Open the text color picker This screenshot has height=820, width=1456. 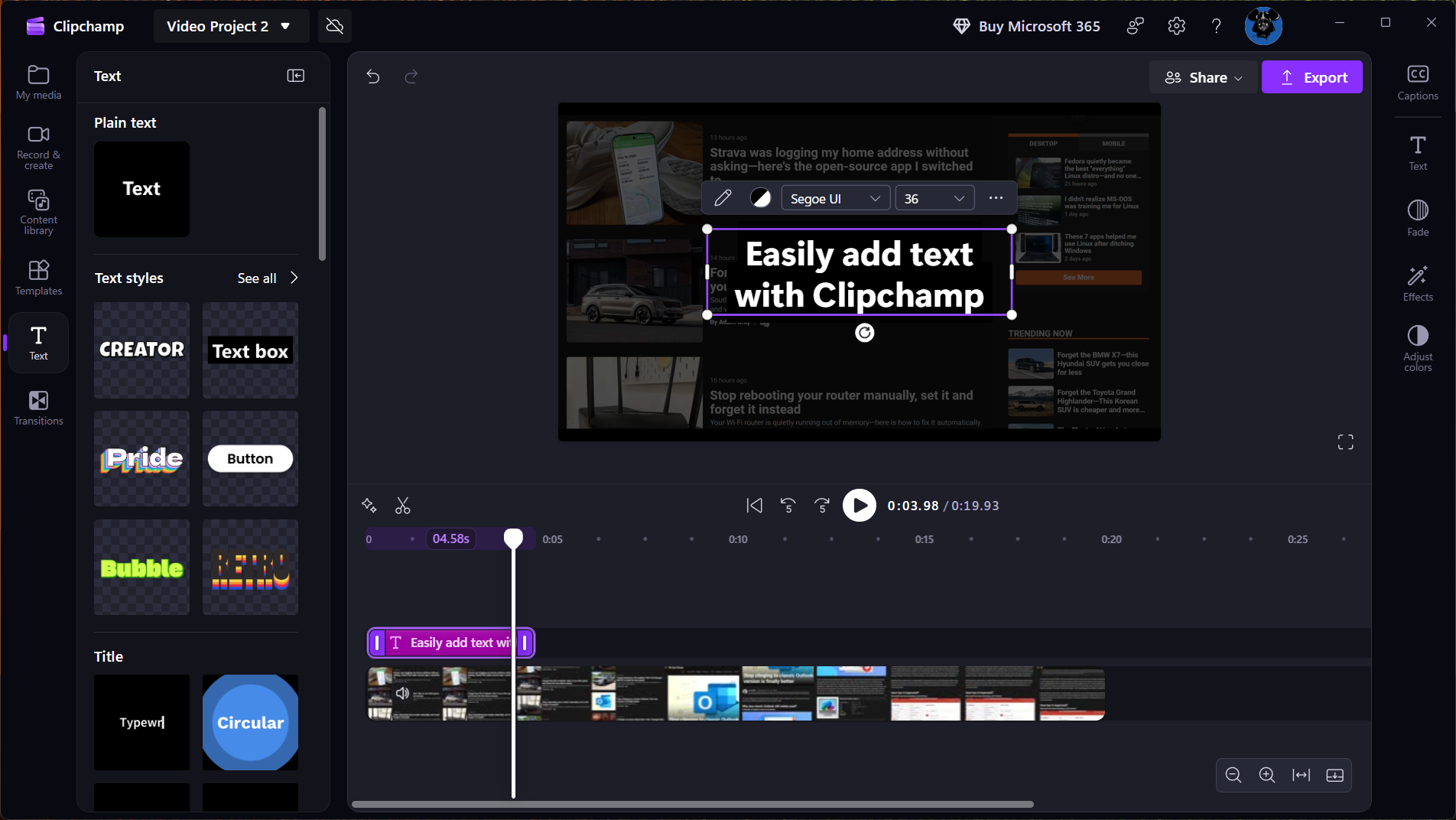761,198
